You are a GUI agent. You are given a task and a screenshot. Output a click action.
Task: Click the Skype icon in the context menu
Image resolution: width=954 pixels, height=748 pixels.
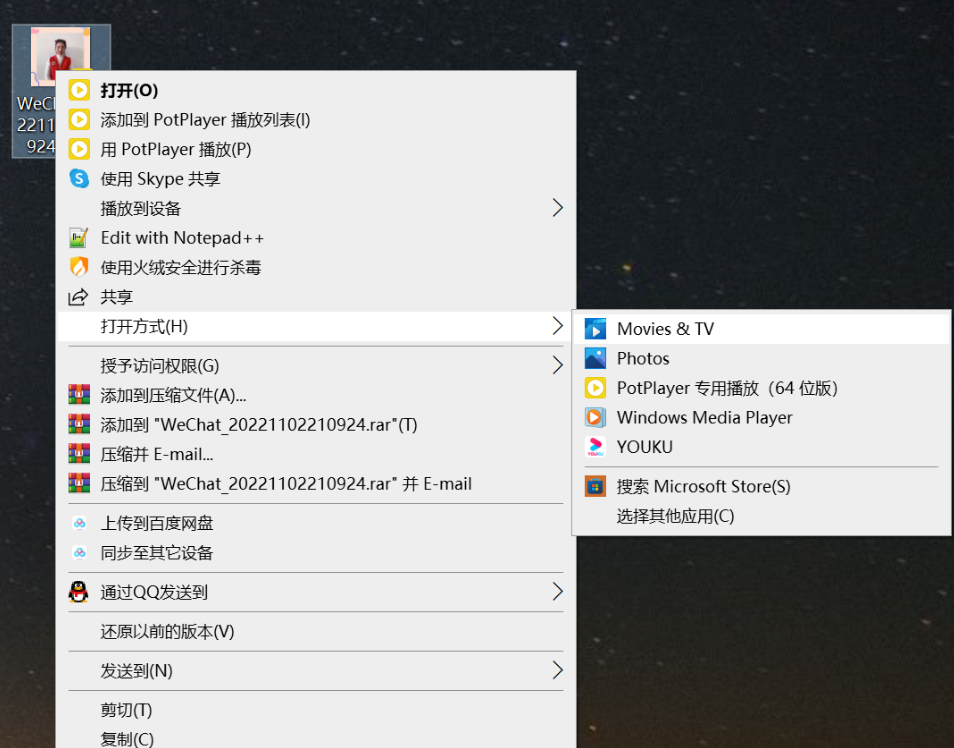pyautogui.click(x=79, y=178)
